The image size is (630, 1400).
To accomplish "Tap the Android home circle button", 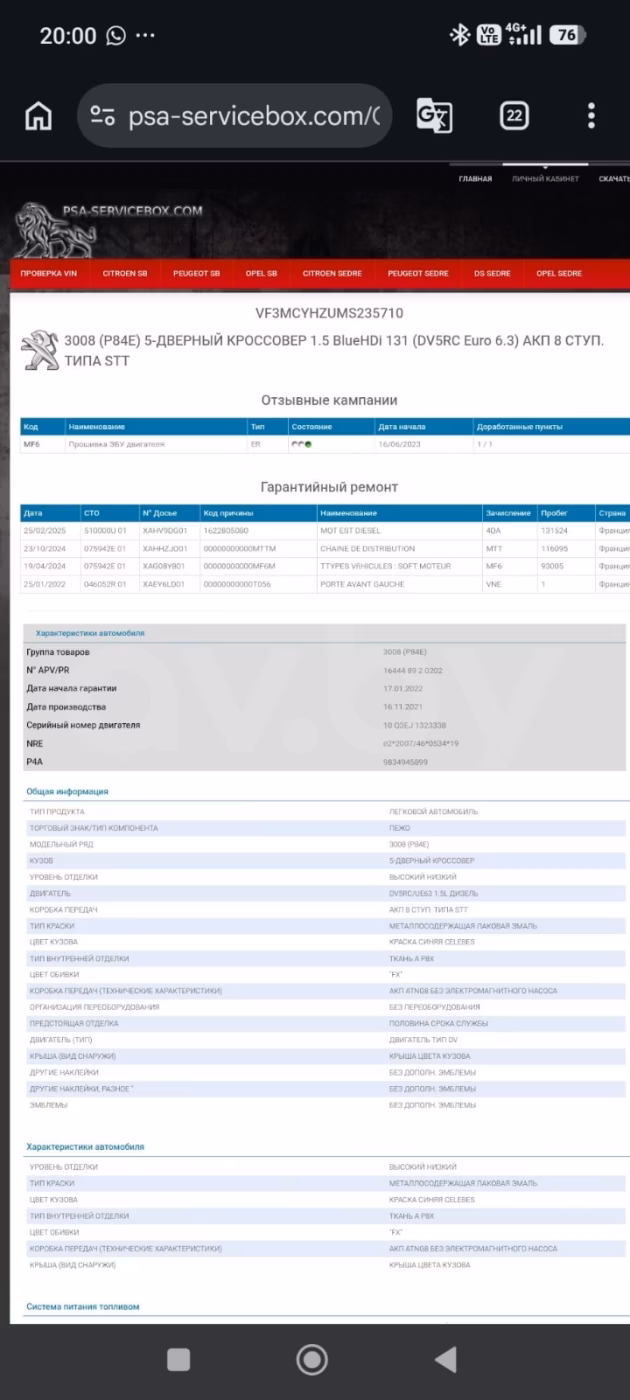I will coord(313,1359).
